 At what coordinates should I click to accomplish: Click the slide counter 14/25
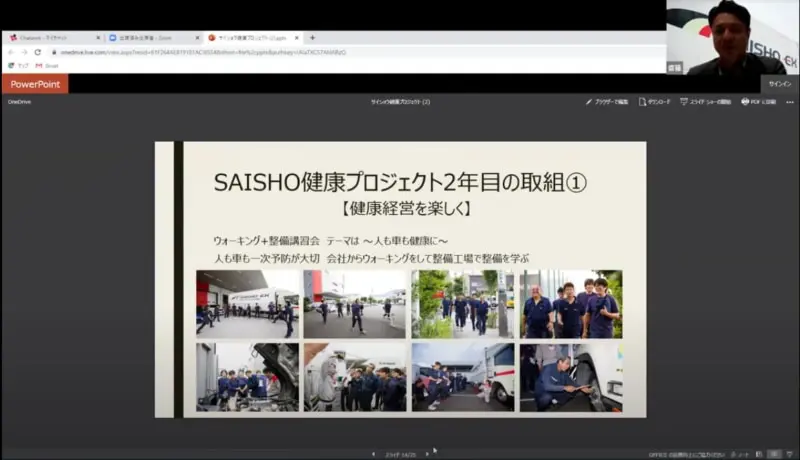[401, 454]
